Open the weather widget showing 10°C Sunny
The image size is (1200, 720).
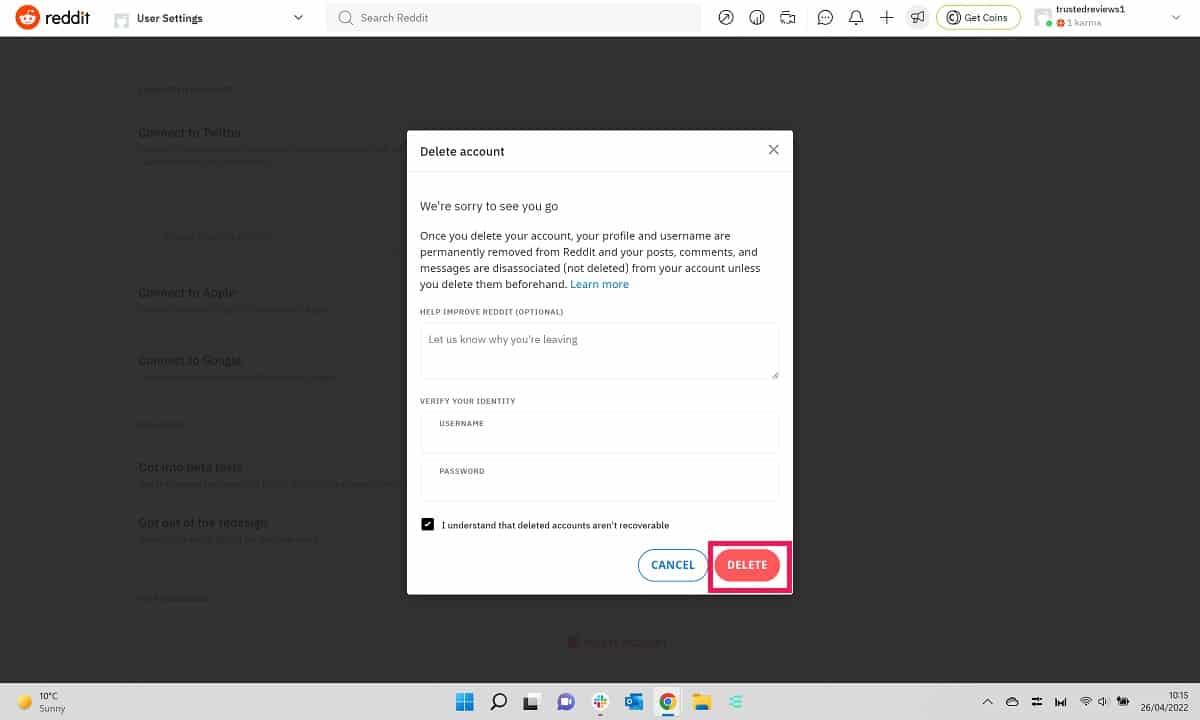40,702
